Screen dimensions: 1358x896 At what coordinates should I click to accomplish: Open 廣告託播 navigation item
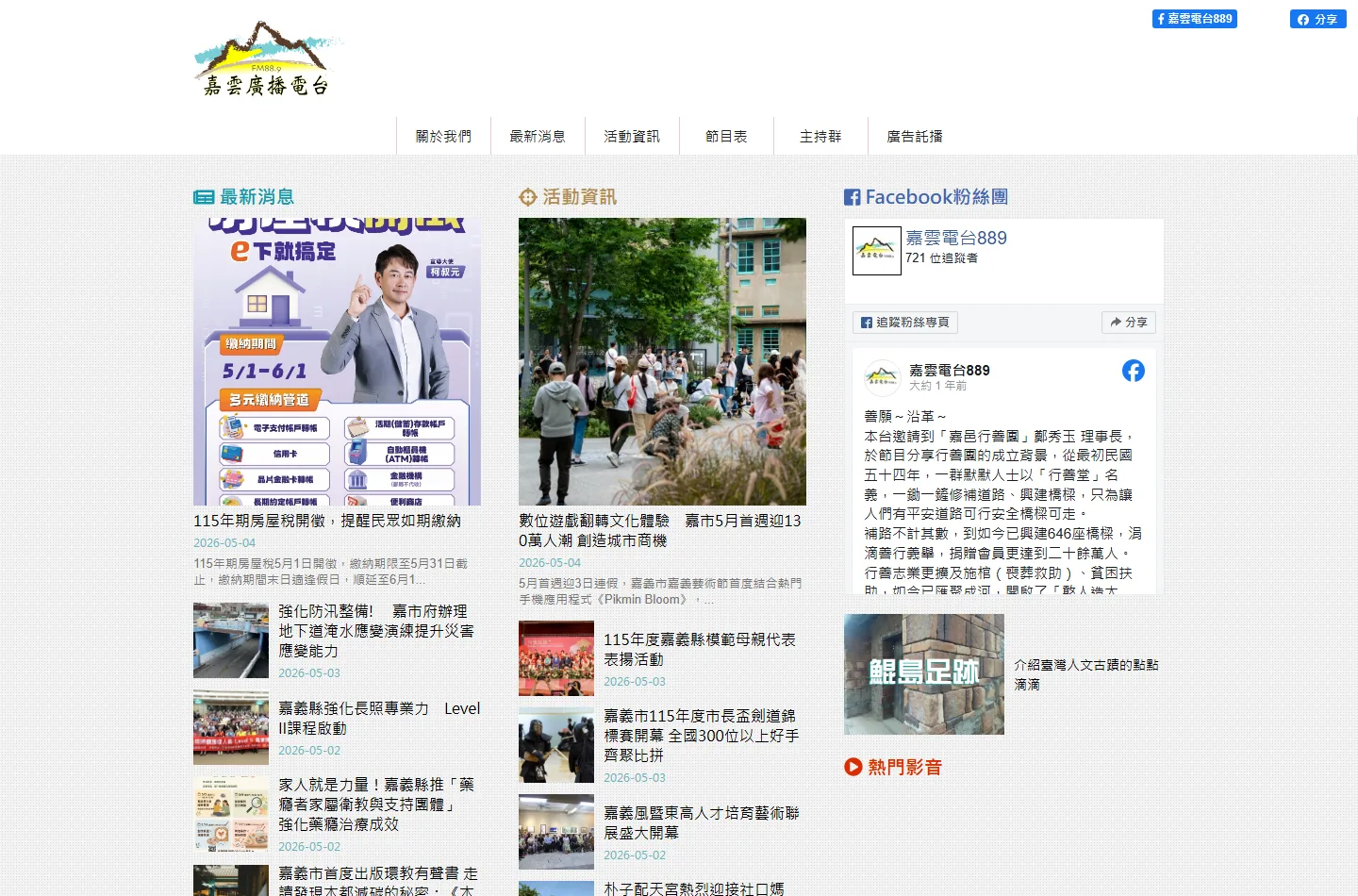click(x=915, y=136)
